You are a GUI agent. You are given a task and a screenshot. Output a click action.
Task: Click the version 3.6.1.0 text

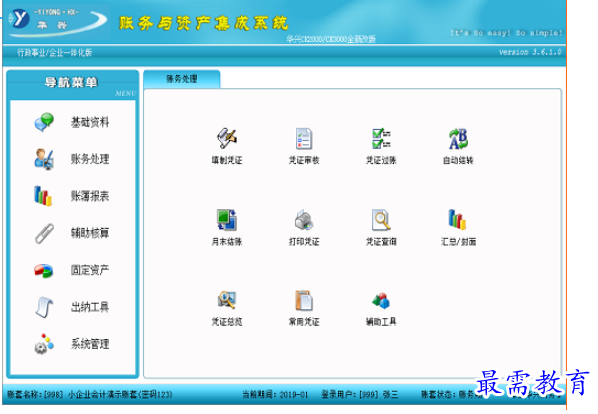click(x=530, y=52)
